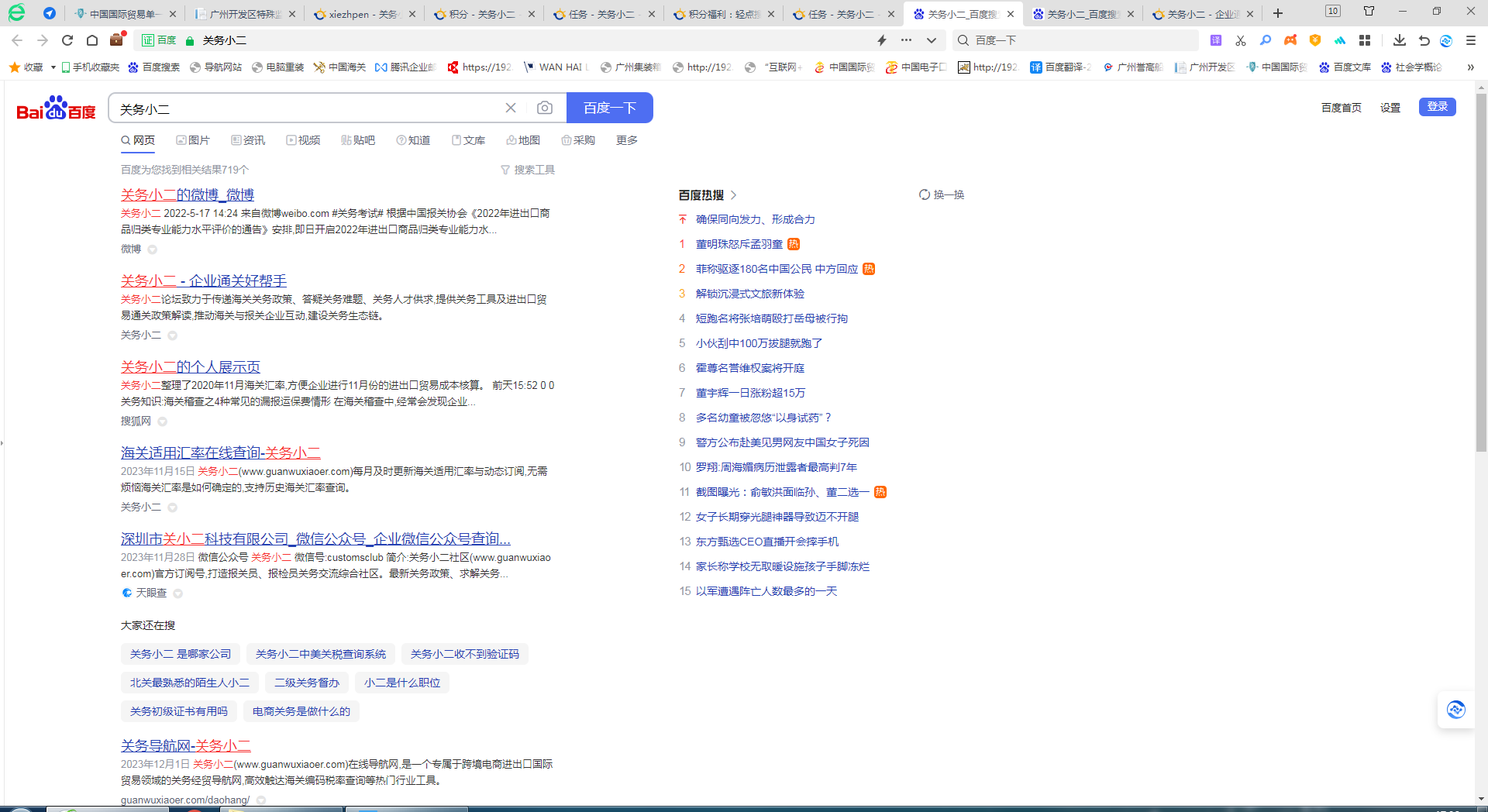Clear the search box with X icon
The height and width of the screenshot is (812, 1488).
tap(511, 108)
